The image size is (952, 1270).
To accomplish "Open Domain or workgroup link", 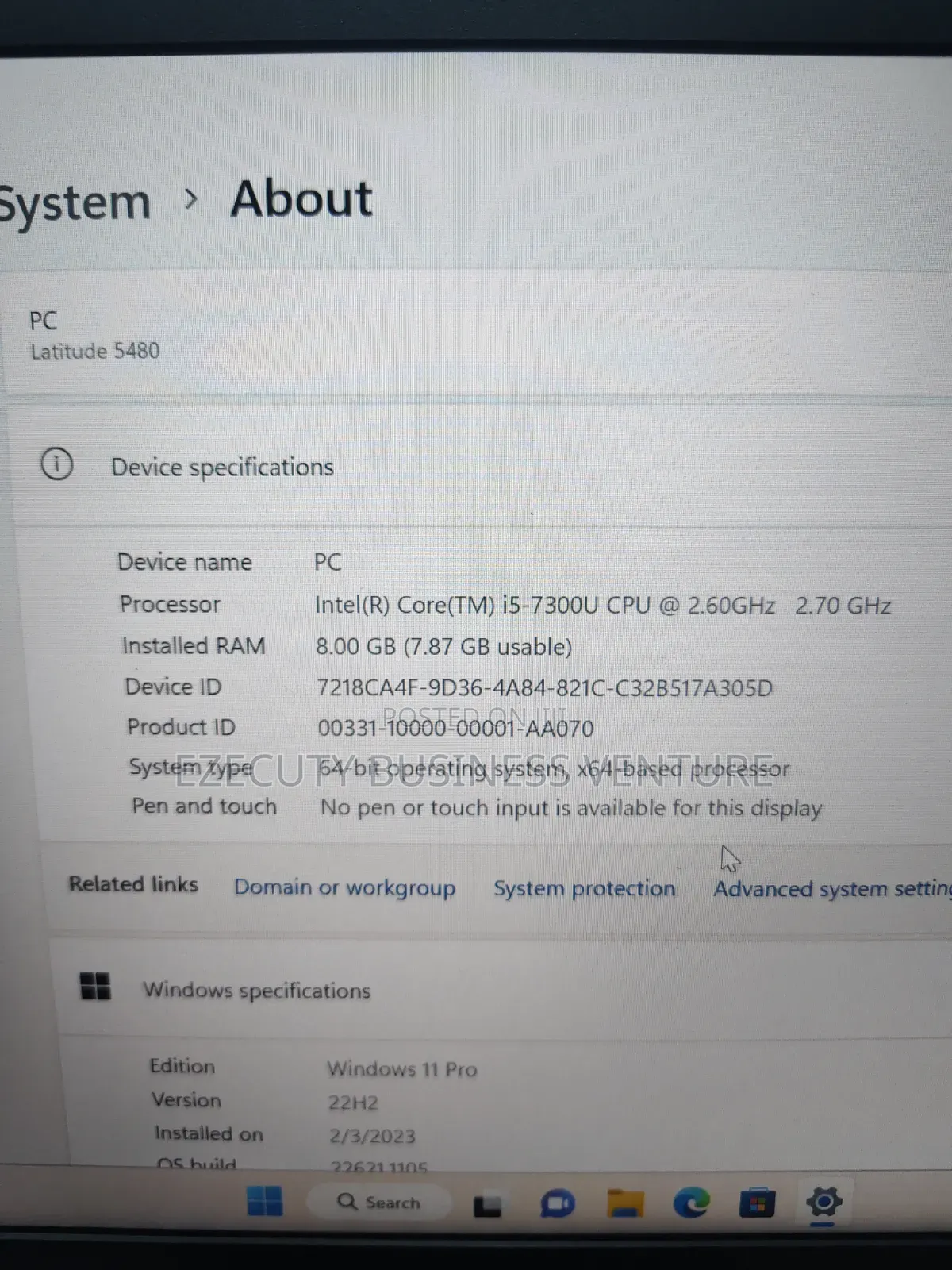I will [344, 887].
